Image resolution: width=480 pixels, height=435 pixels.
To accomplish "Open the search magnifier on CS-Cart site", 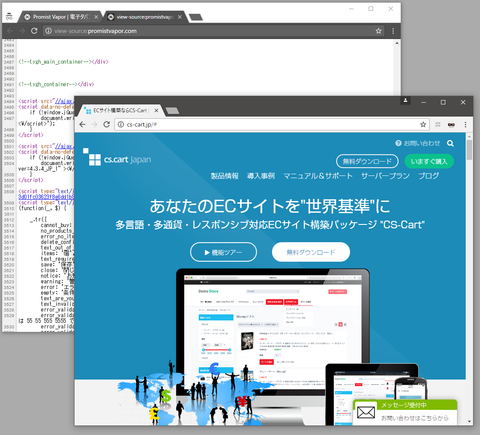I will point(450,143).
